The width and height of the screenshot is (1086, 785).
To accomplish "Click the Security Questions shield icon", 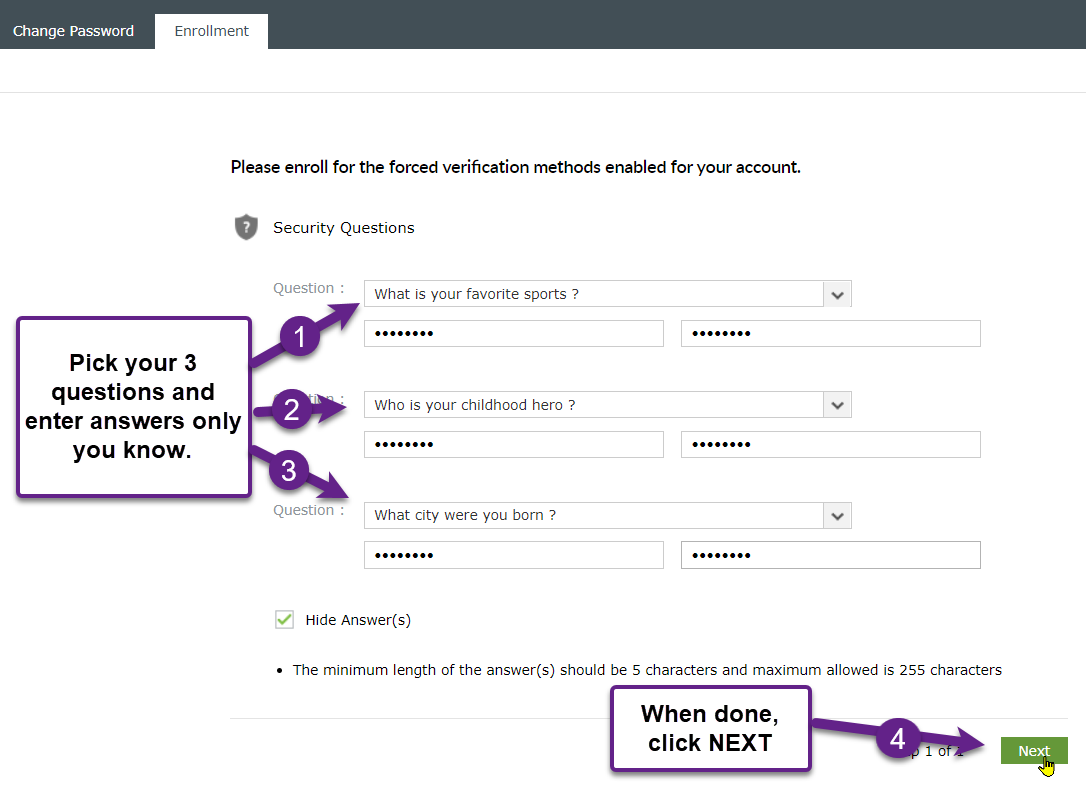I will (x=246, y=227).
